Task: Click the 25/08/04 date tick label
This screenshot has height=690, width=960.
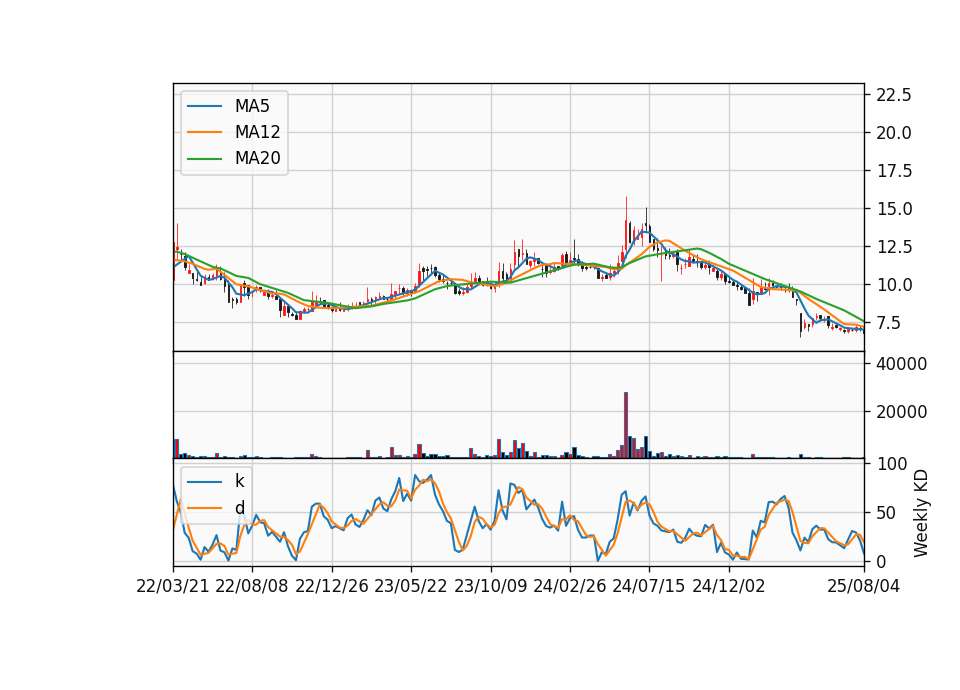Action: pyautogui.click(x=863, y=586)
